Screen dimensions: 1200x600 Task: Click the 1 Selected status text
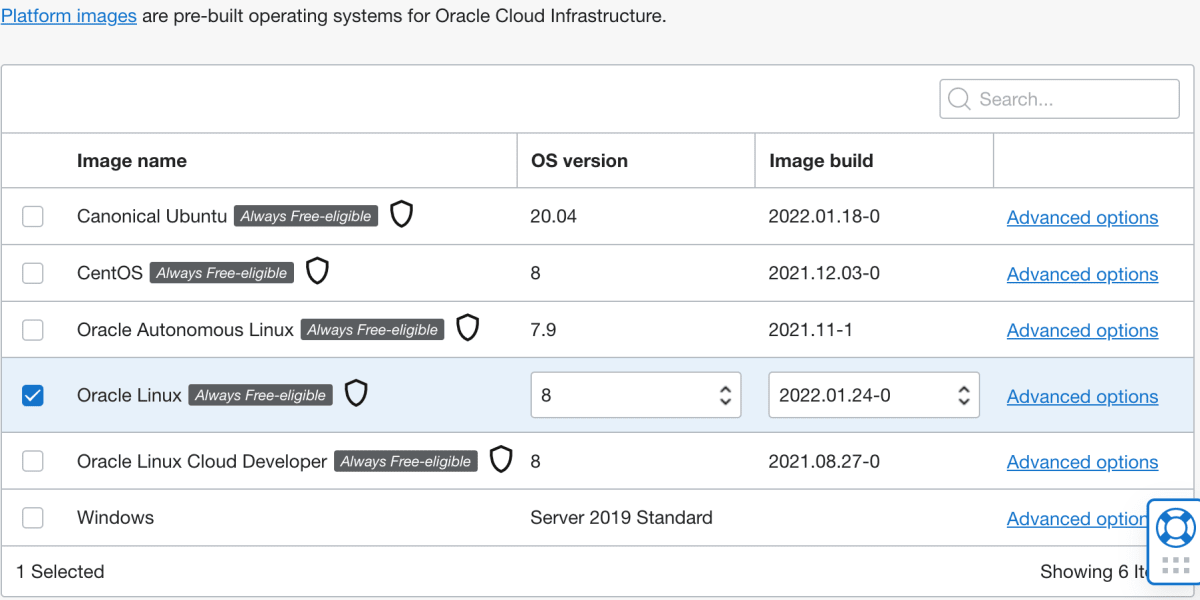click(60, 572)
